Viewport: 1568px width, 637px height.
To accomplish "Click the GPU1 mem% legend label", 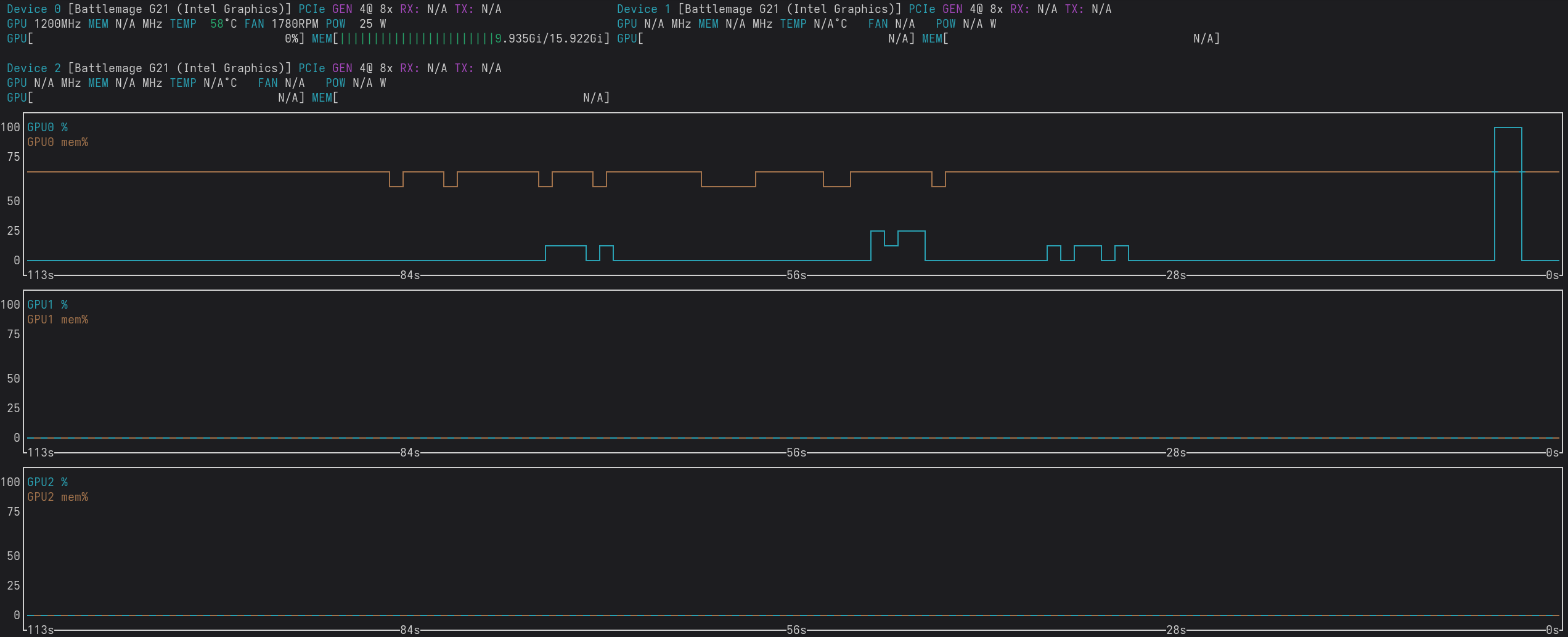I will tap(57, 320).
